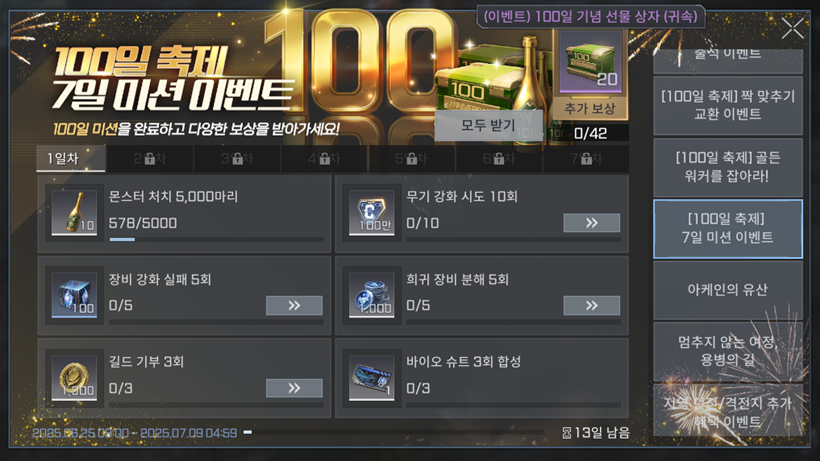Click the 모두 받기 button
Screen dimensions: 820x461
pyautogui.click(x=488, y=125)
